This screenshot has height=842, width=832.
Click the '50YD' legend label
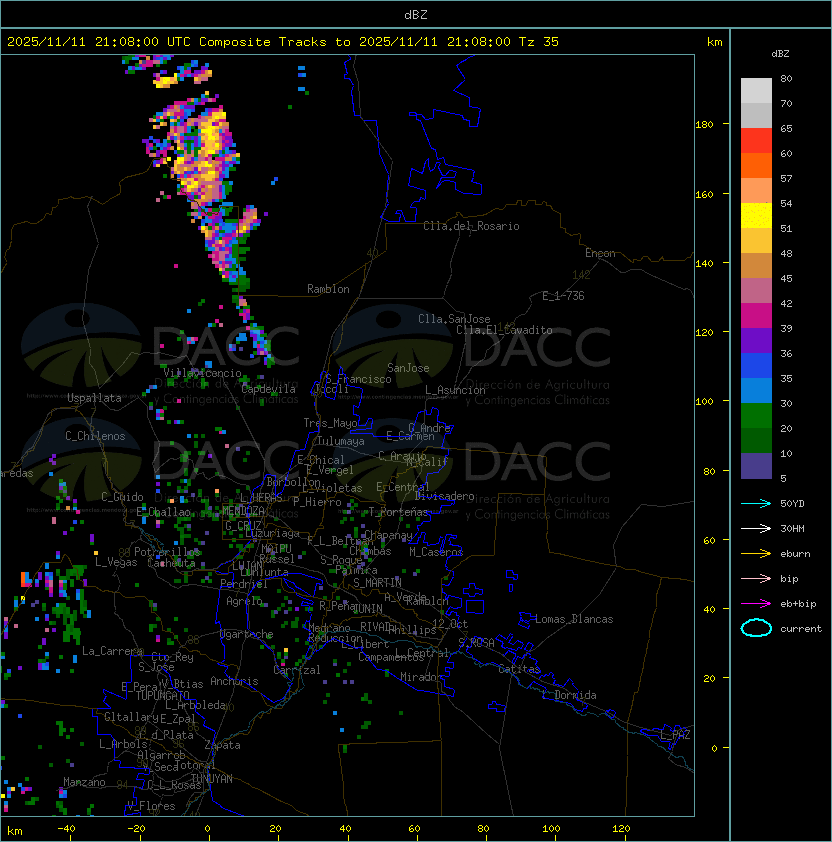[x=792, y=504]
